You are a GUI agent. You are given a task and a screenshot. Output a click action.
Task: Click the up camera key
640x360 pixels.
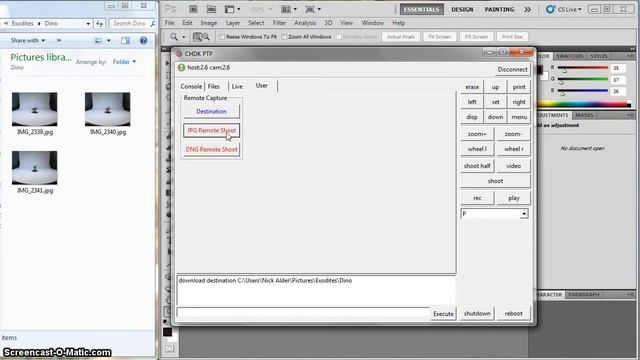click(495, 87)
